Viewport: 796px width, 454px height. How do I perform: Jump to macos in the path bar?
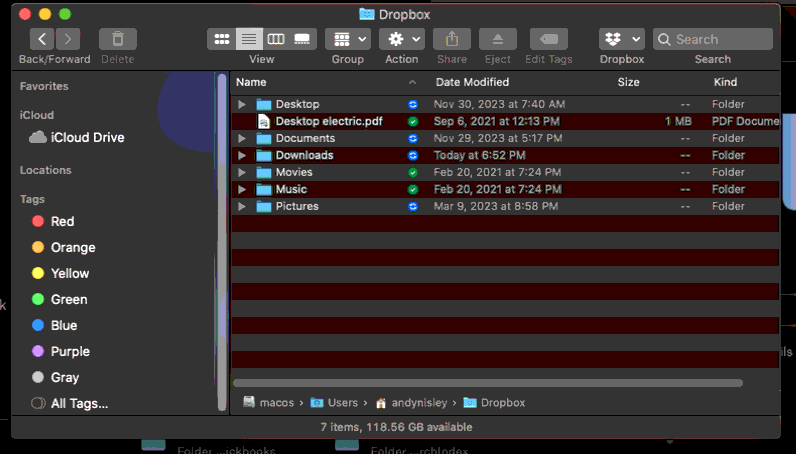click(269, 403)
